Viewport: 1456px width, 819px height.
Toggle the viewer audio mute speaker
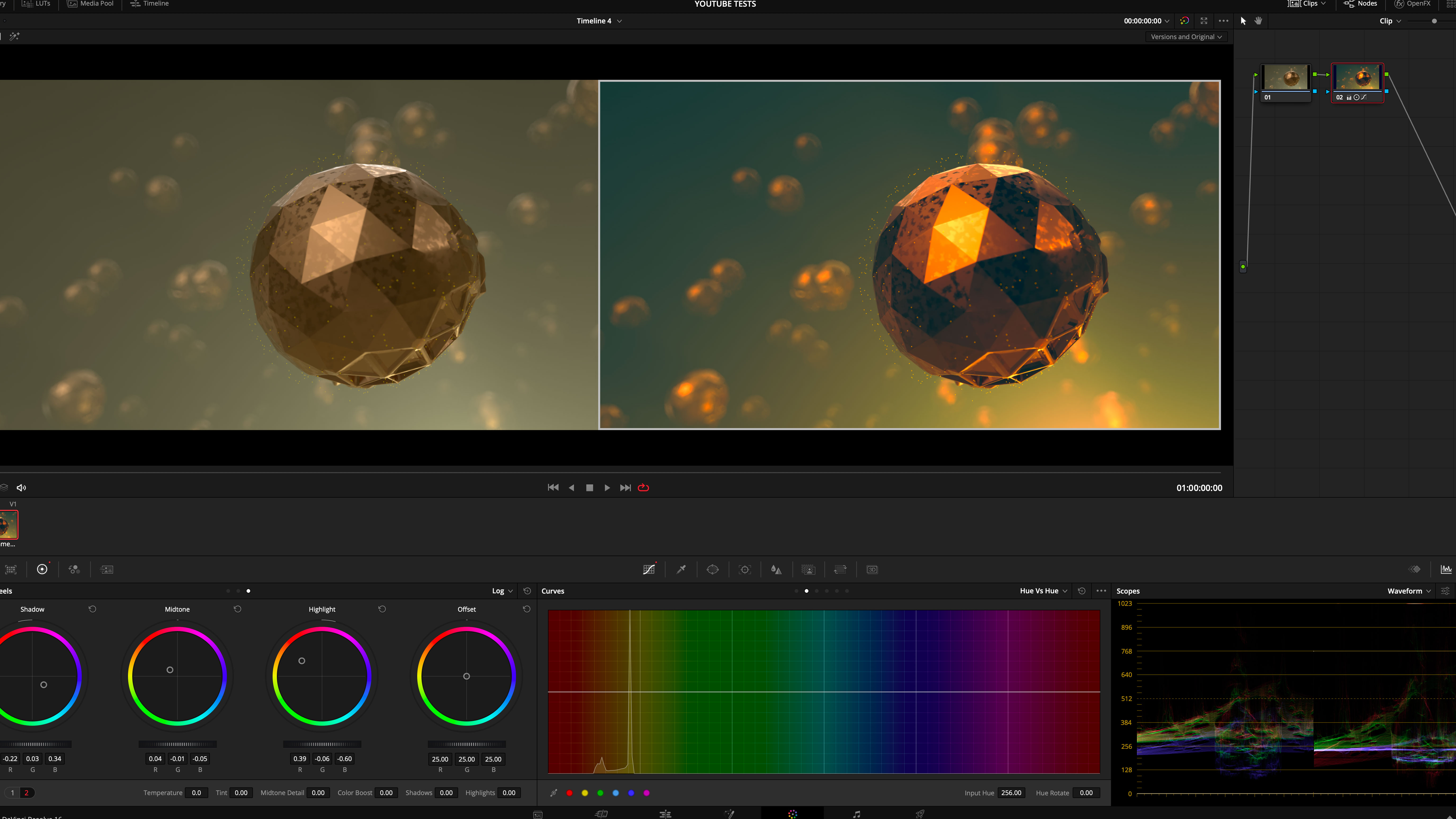21,488
